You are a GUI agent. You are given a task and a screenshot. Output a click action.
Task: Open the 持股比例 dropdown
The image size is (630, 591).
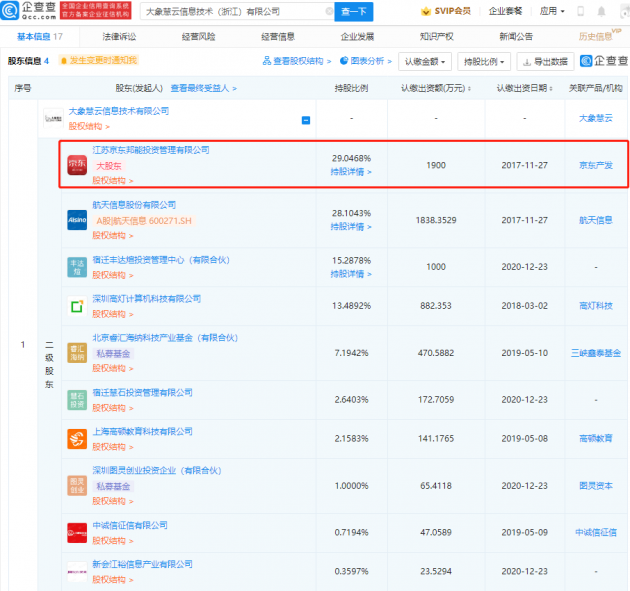click(484, 61)
